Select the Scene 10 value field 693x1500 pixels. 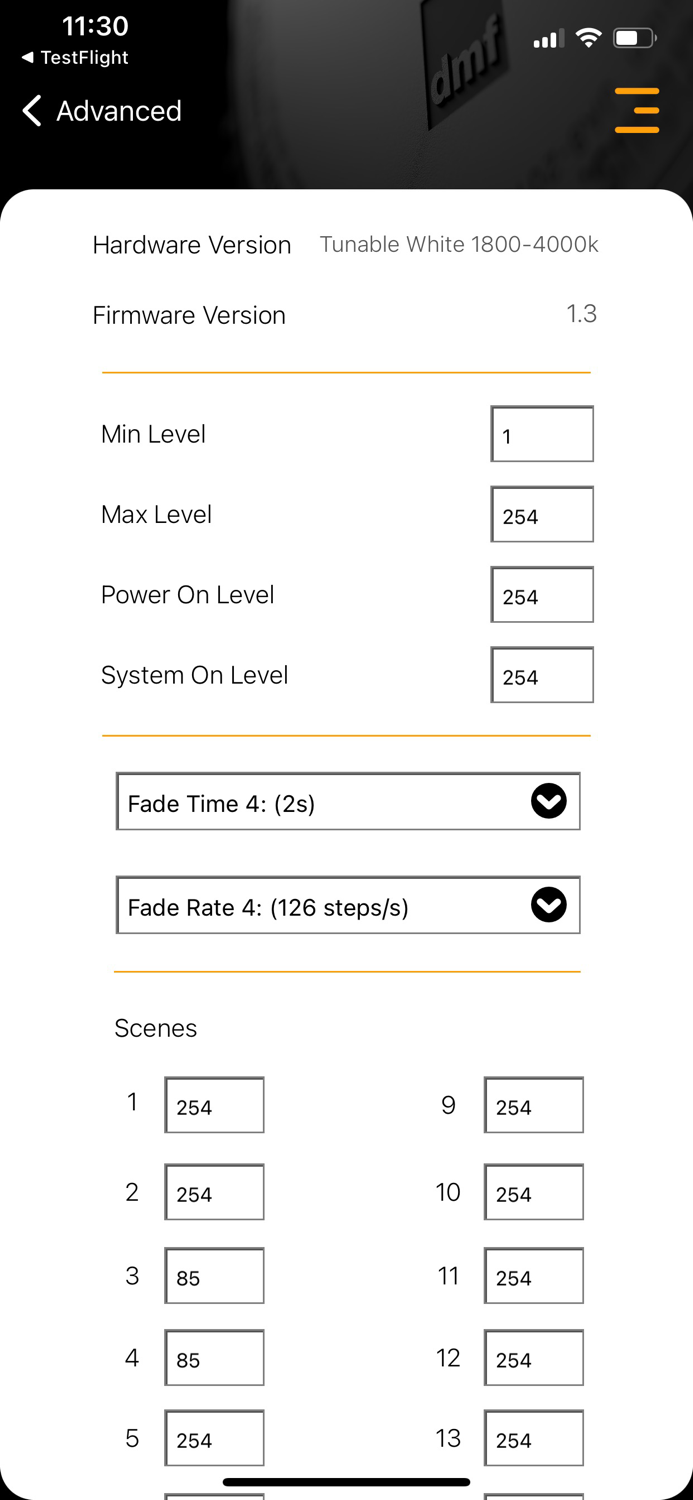(x=533, y=1192)
